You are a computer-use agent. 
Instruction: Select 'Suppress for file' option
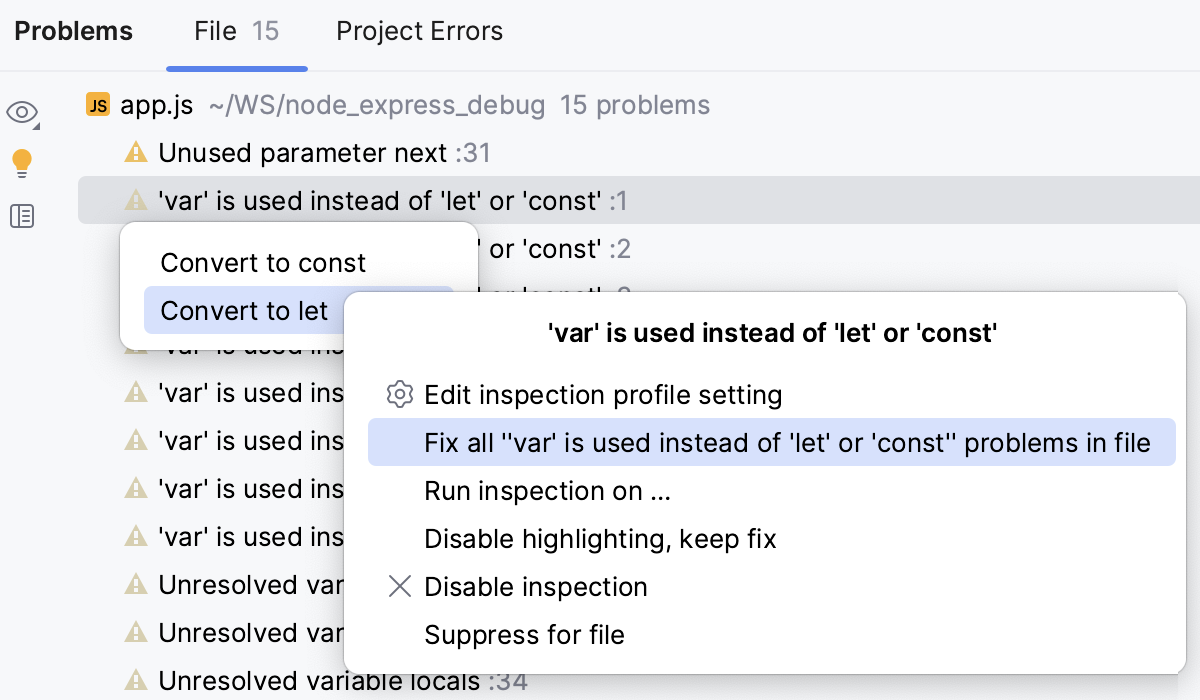pyautogui.click(x=524, y=635)
